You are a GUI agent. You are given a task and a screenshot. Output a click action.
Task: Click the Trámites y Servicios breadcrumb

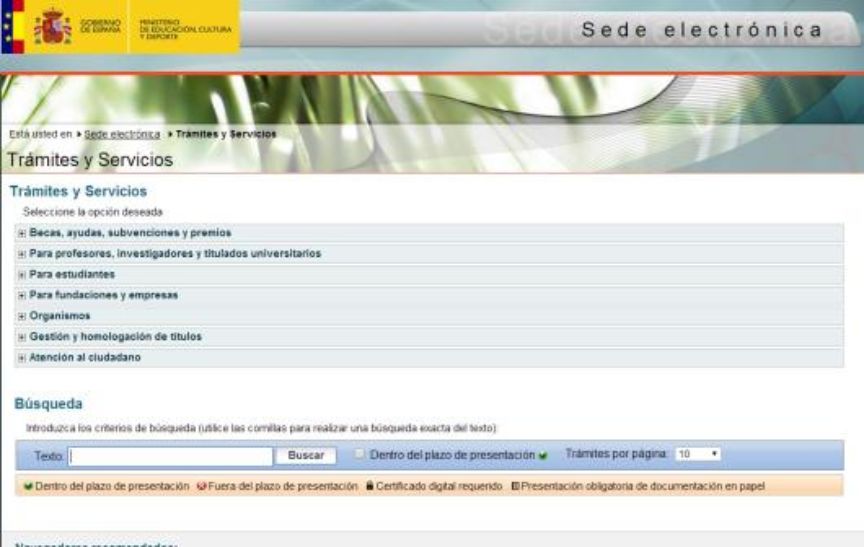coord(226,134)
